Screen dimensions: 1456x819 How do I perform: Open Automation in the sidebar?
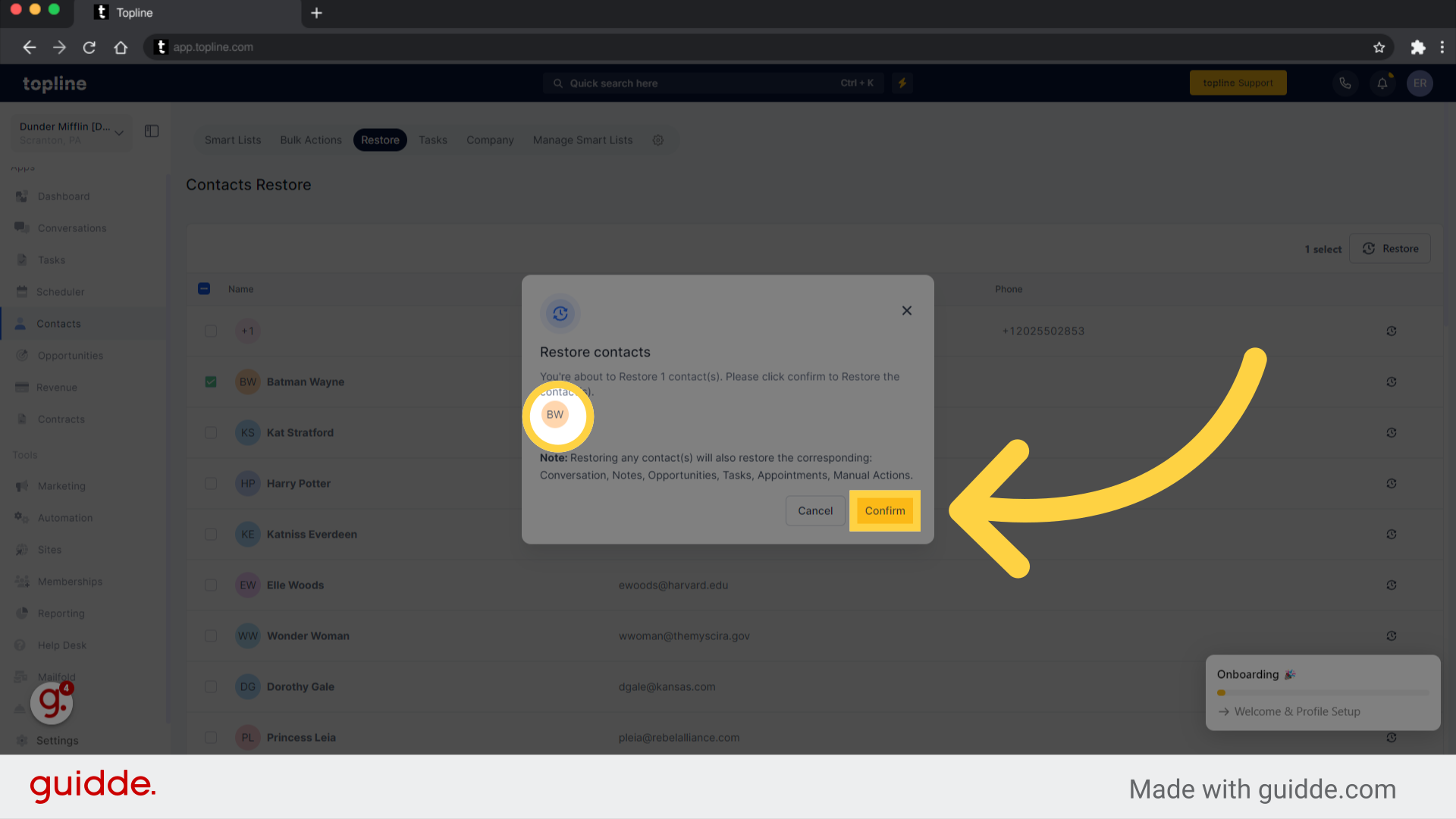point(65,518)
